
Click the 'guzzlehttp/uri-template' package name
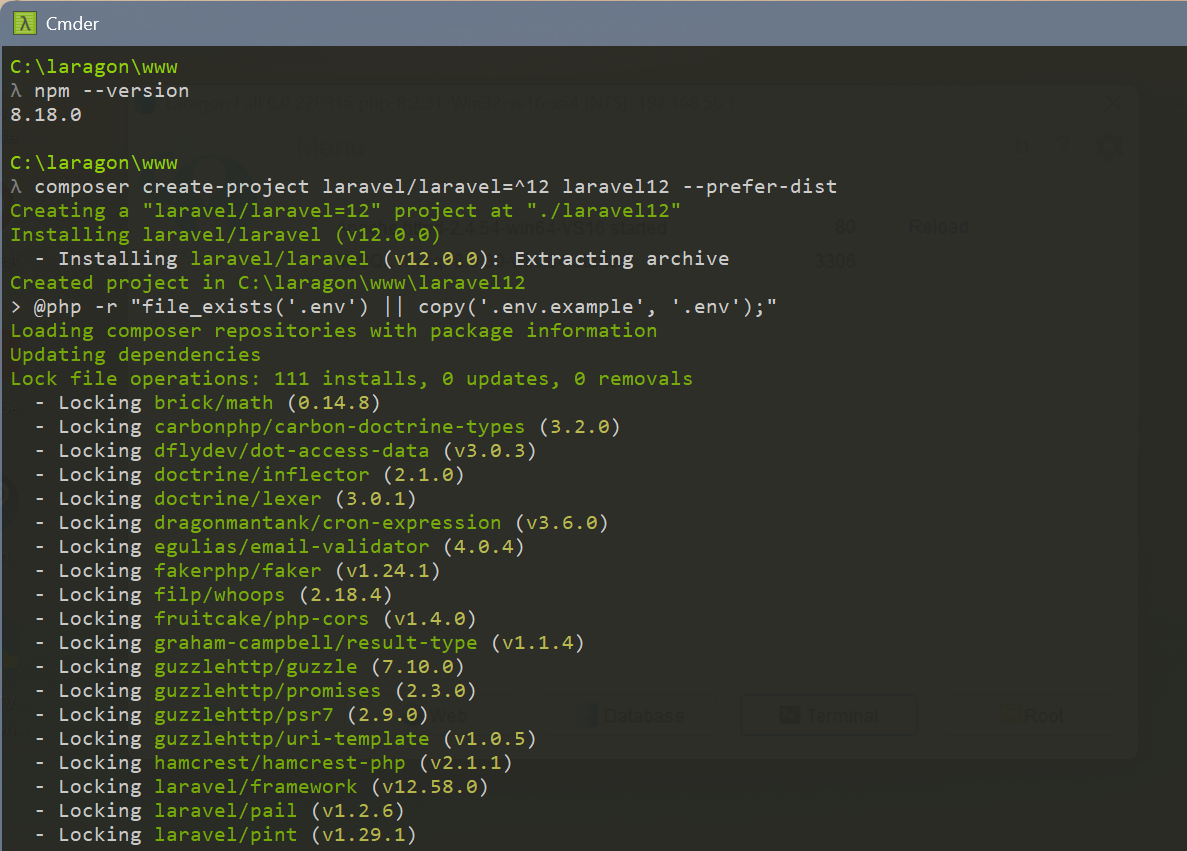[x=291, y=739]
